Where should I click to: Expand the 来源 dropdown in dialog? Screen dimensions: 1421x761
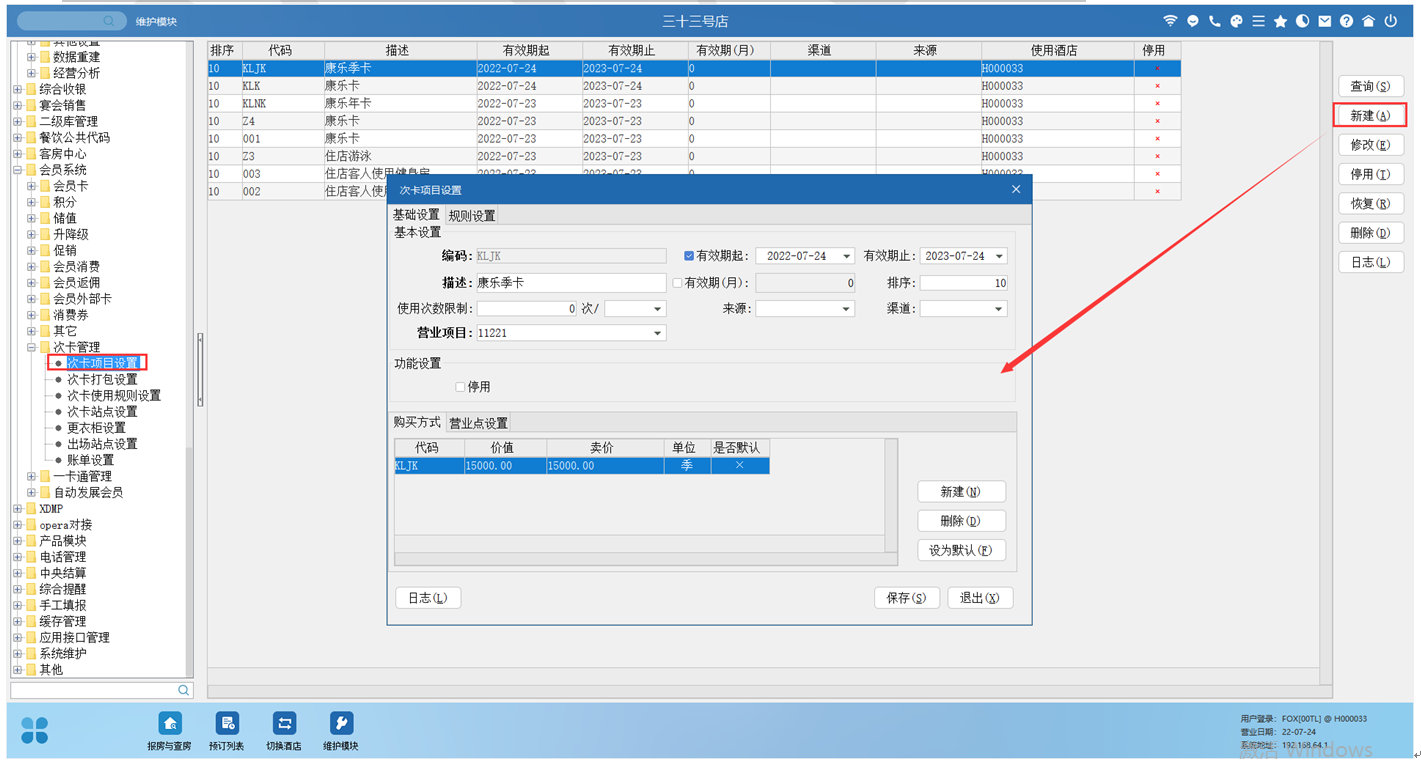click(x=846, y=309)
